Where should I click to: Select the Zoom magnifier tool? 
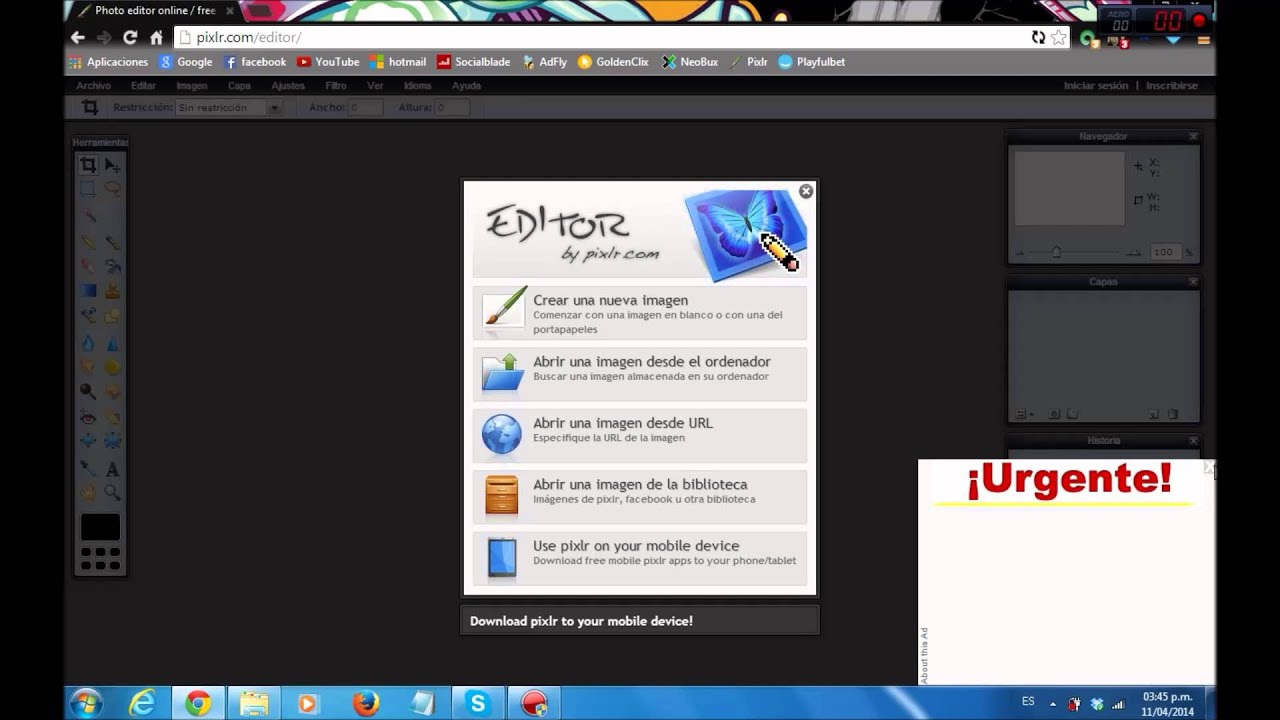pos(112,491)
